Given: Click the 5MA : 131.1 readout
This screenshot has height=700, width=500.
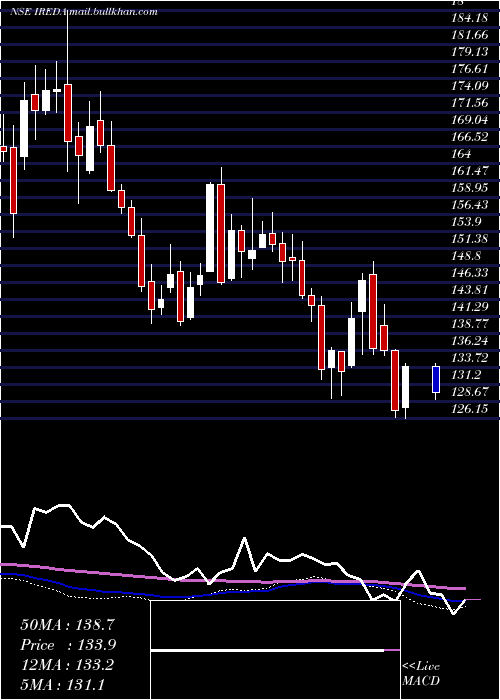Looking at the screenshot, I should coord(62,684).
